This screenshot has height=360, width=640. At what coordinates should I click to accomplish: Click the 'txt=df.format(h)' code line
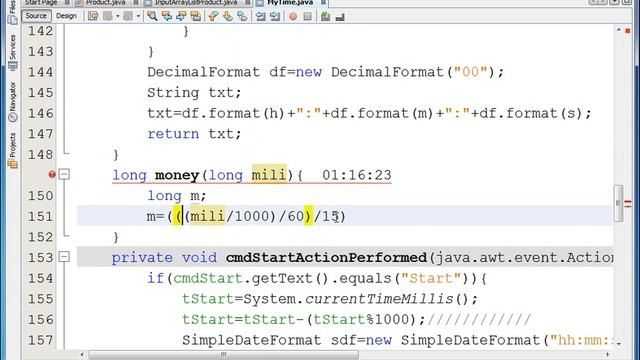[369, 113]
